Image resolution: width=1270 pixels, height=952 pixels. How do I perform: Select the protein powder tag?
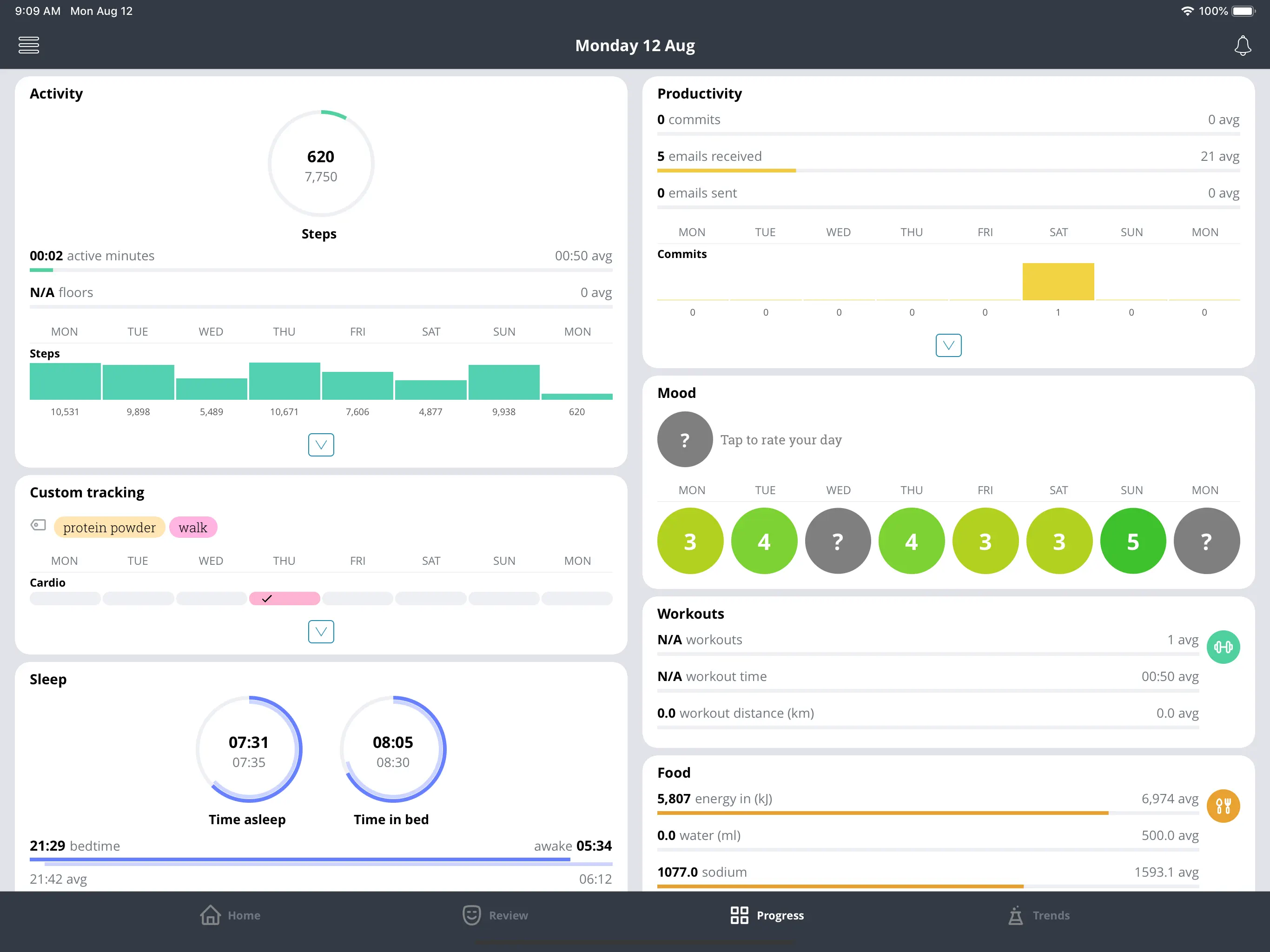[109, 527]
